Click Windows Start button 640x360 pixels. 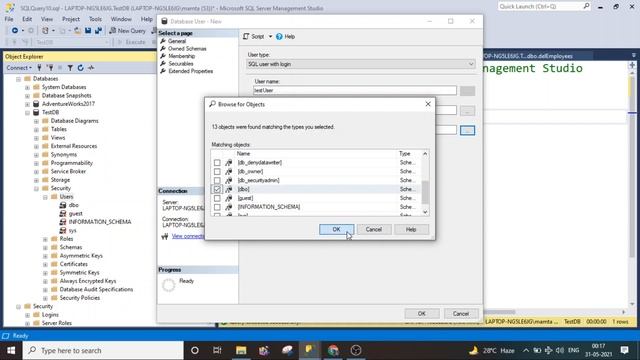(x=11, y=350)
